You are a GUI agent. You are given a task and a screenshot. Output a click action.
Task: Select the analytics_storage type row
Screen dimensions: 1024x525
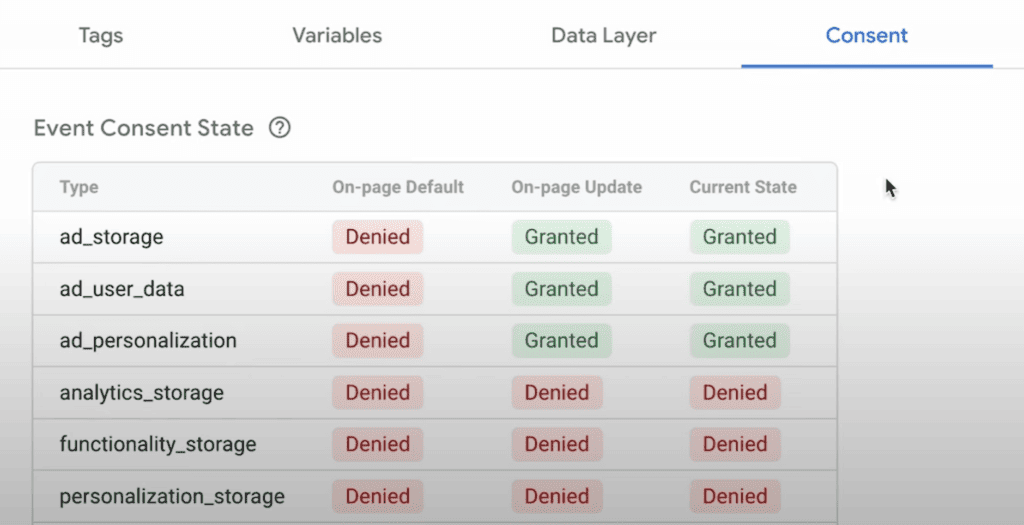pos(141,393)
